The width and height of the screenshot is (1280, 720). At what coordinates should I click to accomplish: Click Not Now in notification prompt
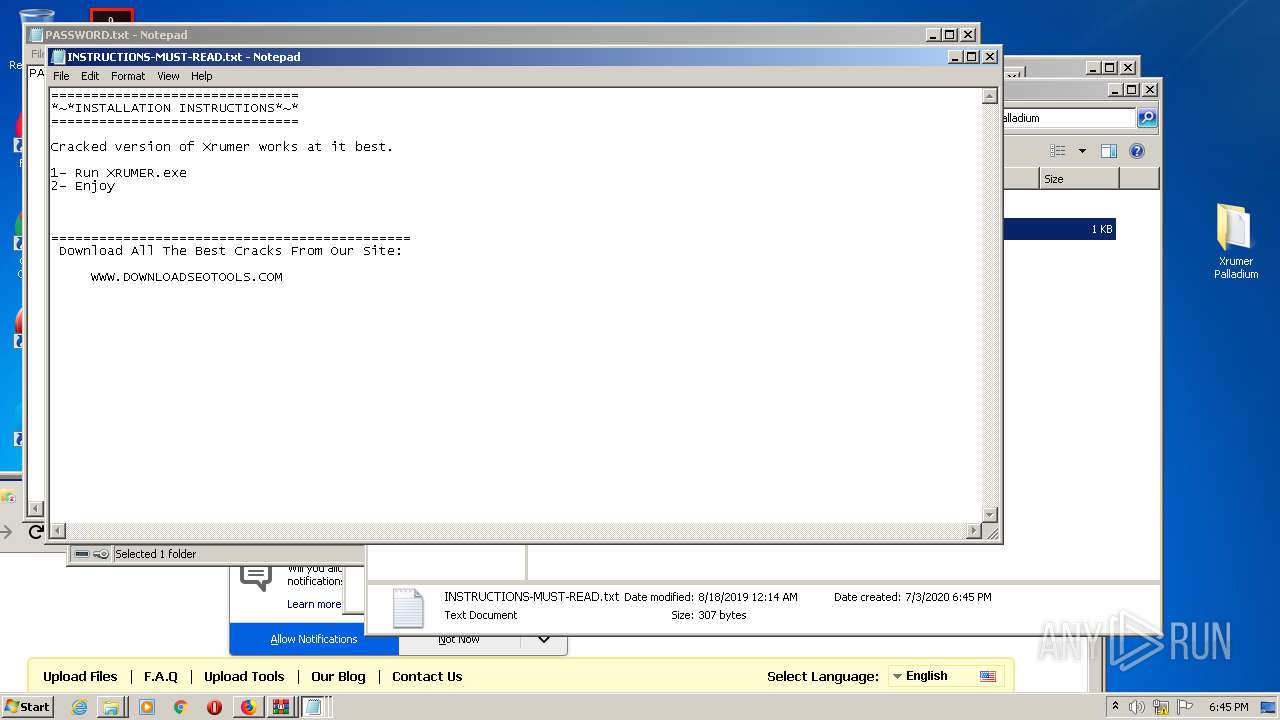[459, 639]
